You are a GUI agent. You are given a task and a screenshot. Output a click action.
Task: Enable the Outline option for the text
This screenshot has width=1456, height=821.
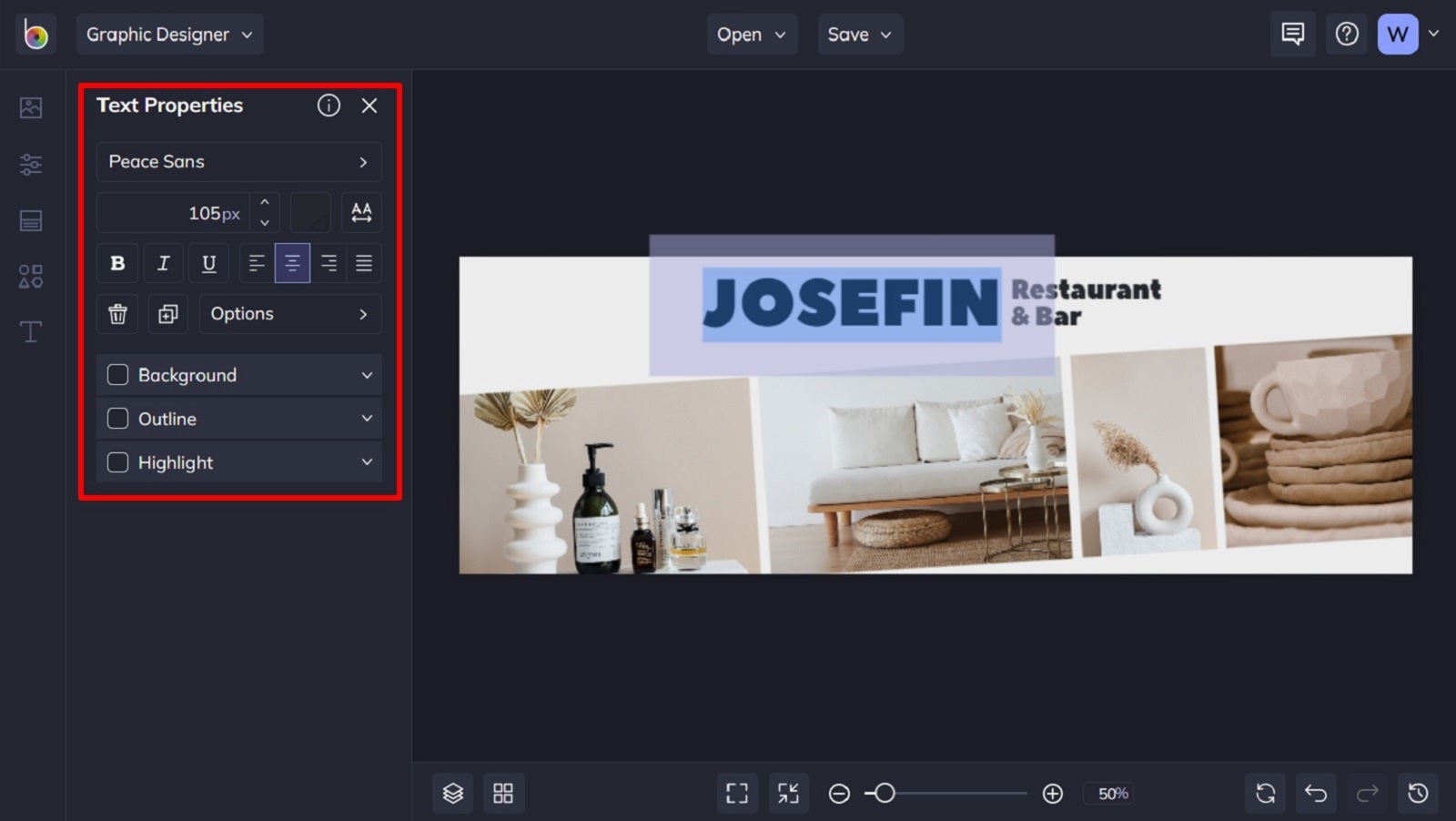[116, 418]
